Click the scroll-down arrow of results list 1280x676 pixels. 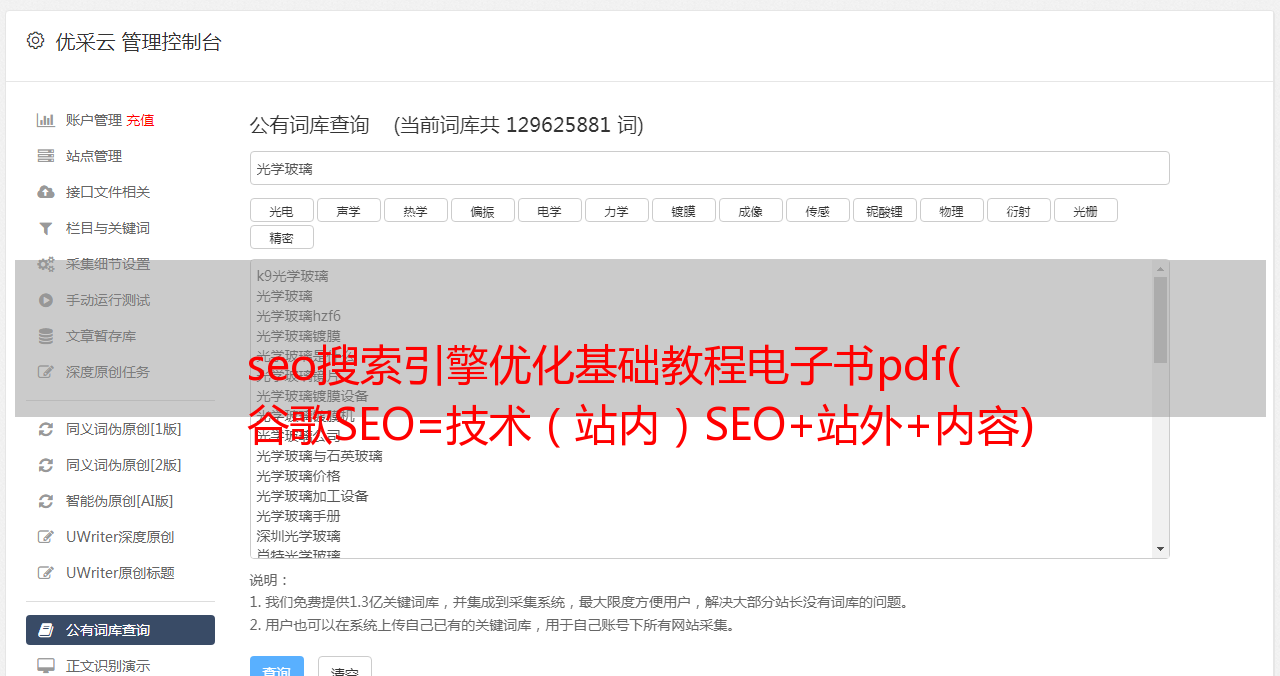[x=1160, y=549]
